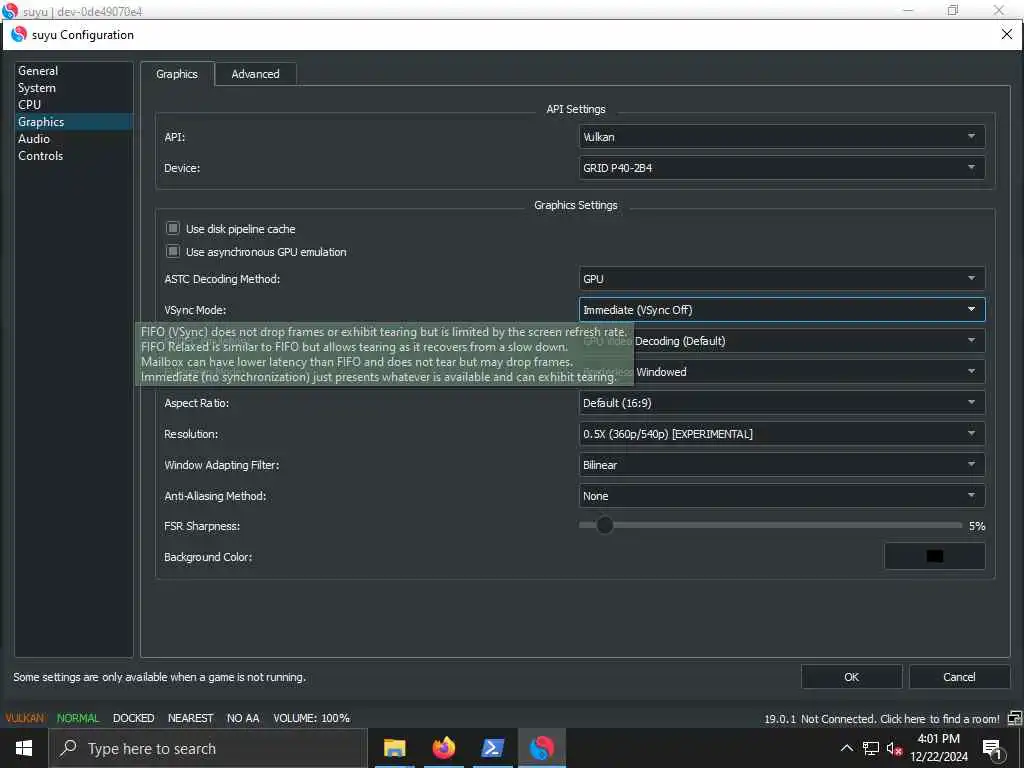Open the Windows Start menu
Screen dimensions: 1024x768
point(24,748)
